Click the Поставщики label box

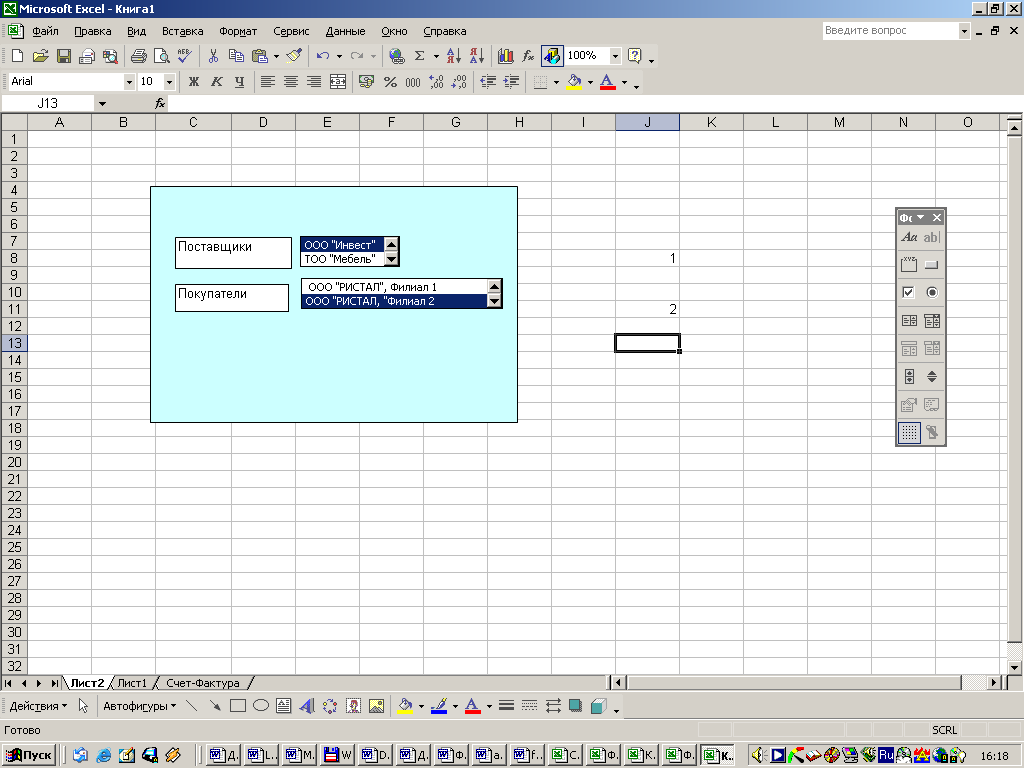coord(233,253)
